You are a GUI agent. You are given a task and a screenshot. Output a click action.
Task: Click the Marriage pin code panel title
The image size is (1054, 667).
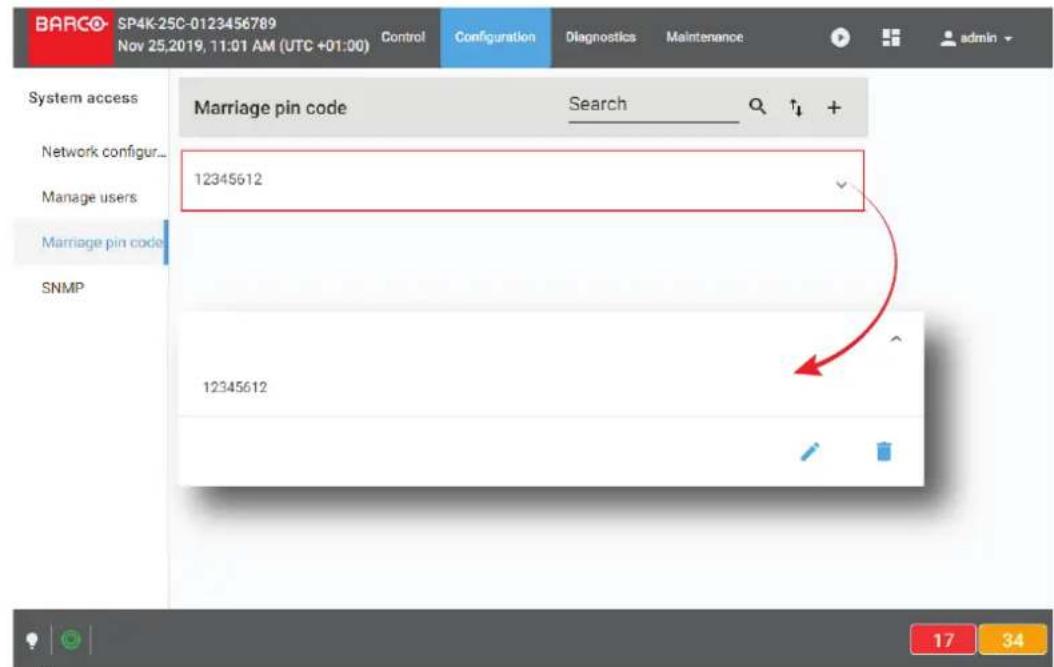click(270, 108)
